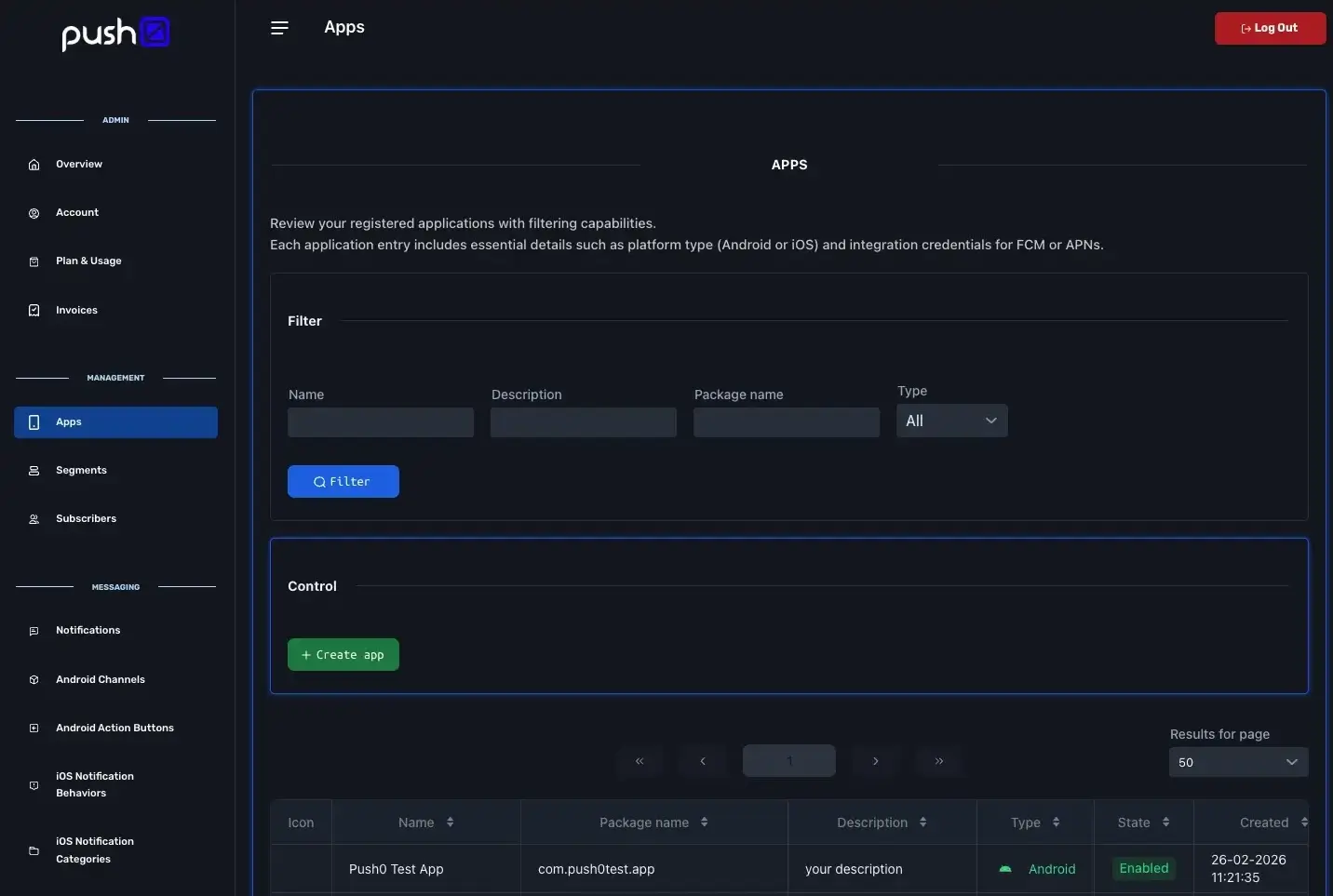
Task: Click the Account sidebar icon
Action: click(34, 212)
